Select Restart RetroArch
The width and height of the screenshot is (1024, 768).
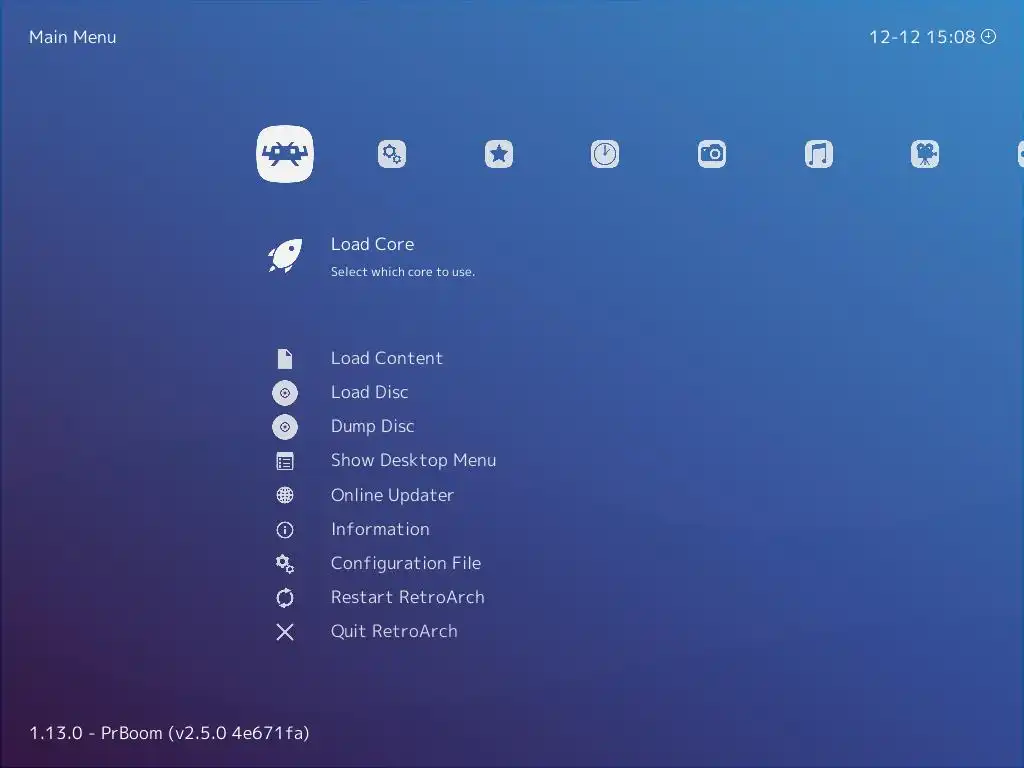pos(408,597)
